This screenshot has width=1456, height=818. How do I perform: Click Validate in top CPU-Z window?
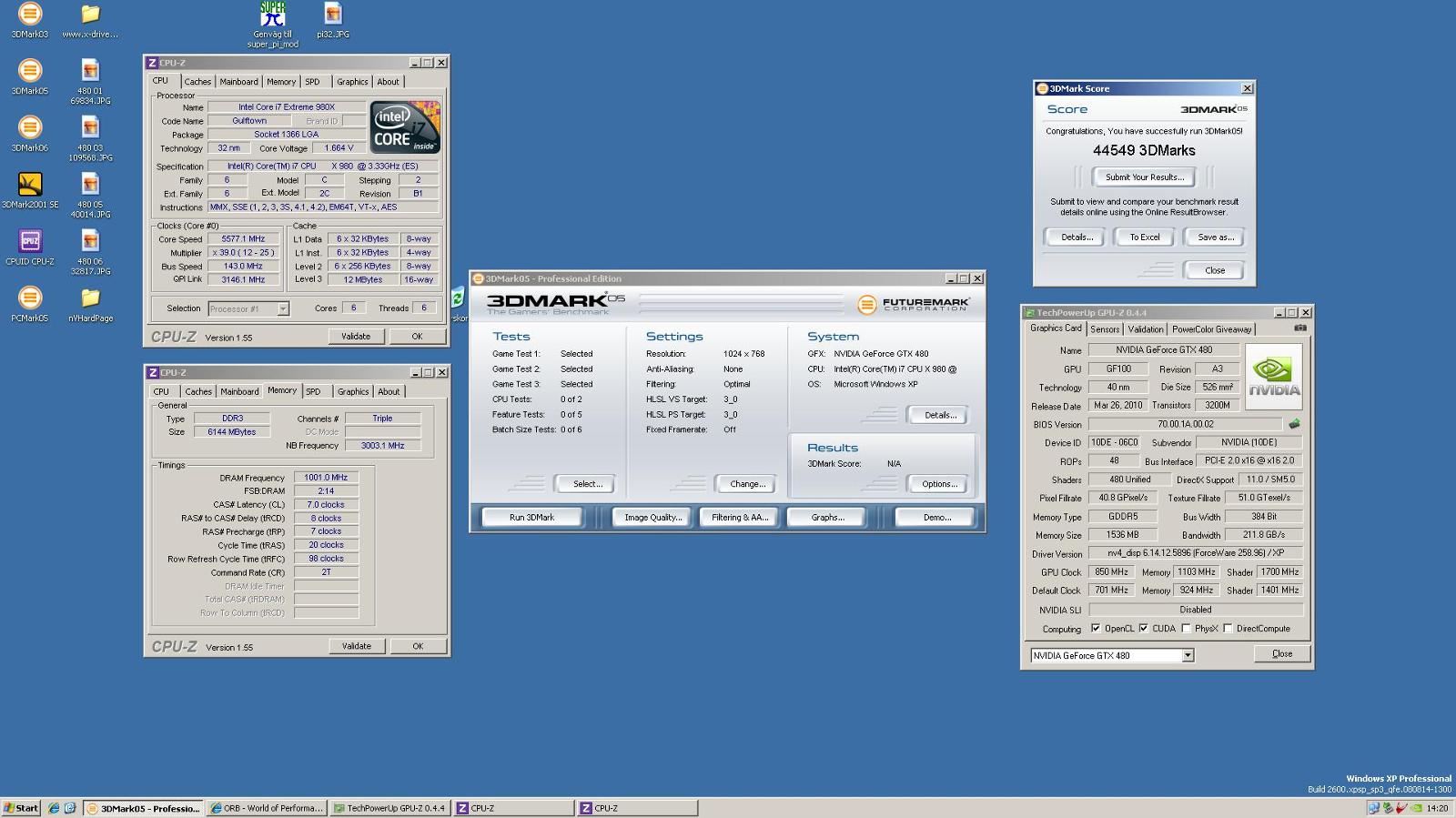[356, 337]
